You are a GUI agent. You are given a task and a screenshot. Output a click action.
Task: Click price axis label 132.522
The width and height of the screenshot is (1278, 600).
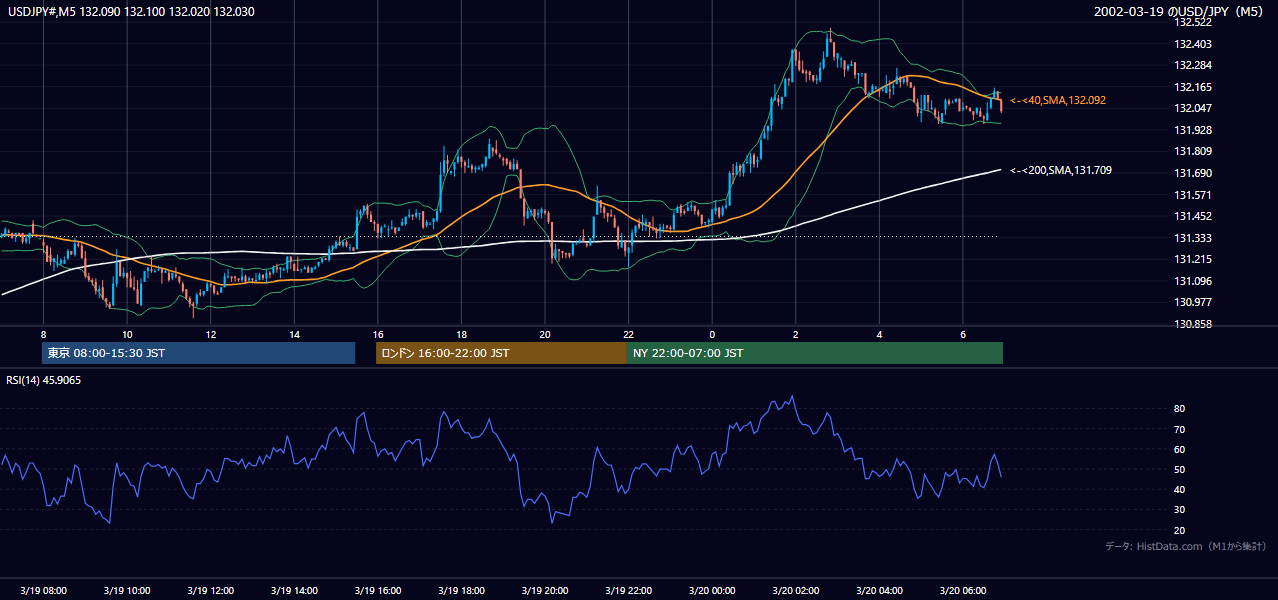click(1194, 22)
